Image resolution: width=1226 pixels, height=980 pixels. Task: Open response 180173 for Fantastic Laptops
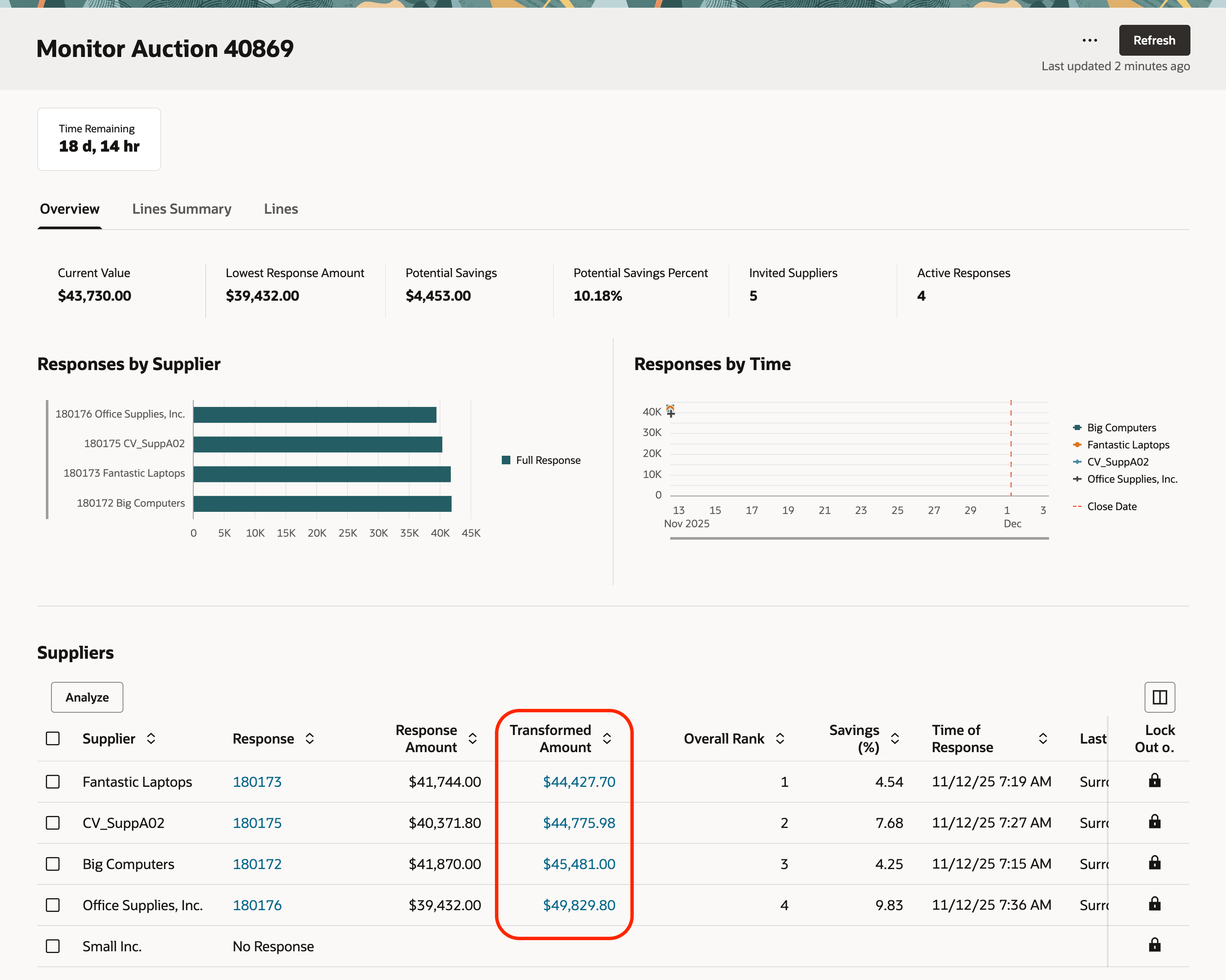(257, 782)
